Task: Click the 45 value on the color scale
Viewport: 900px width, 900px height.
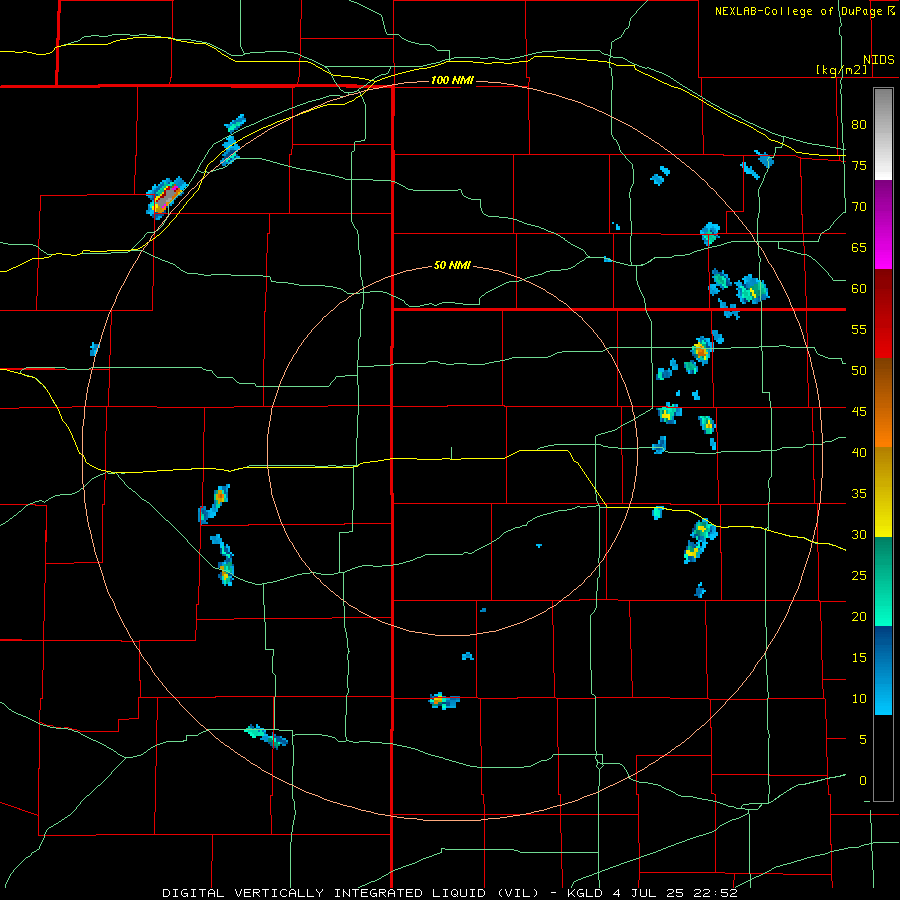Action: [x=859, y=412]
